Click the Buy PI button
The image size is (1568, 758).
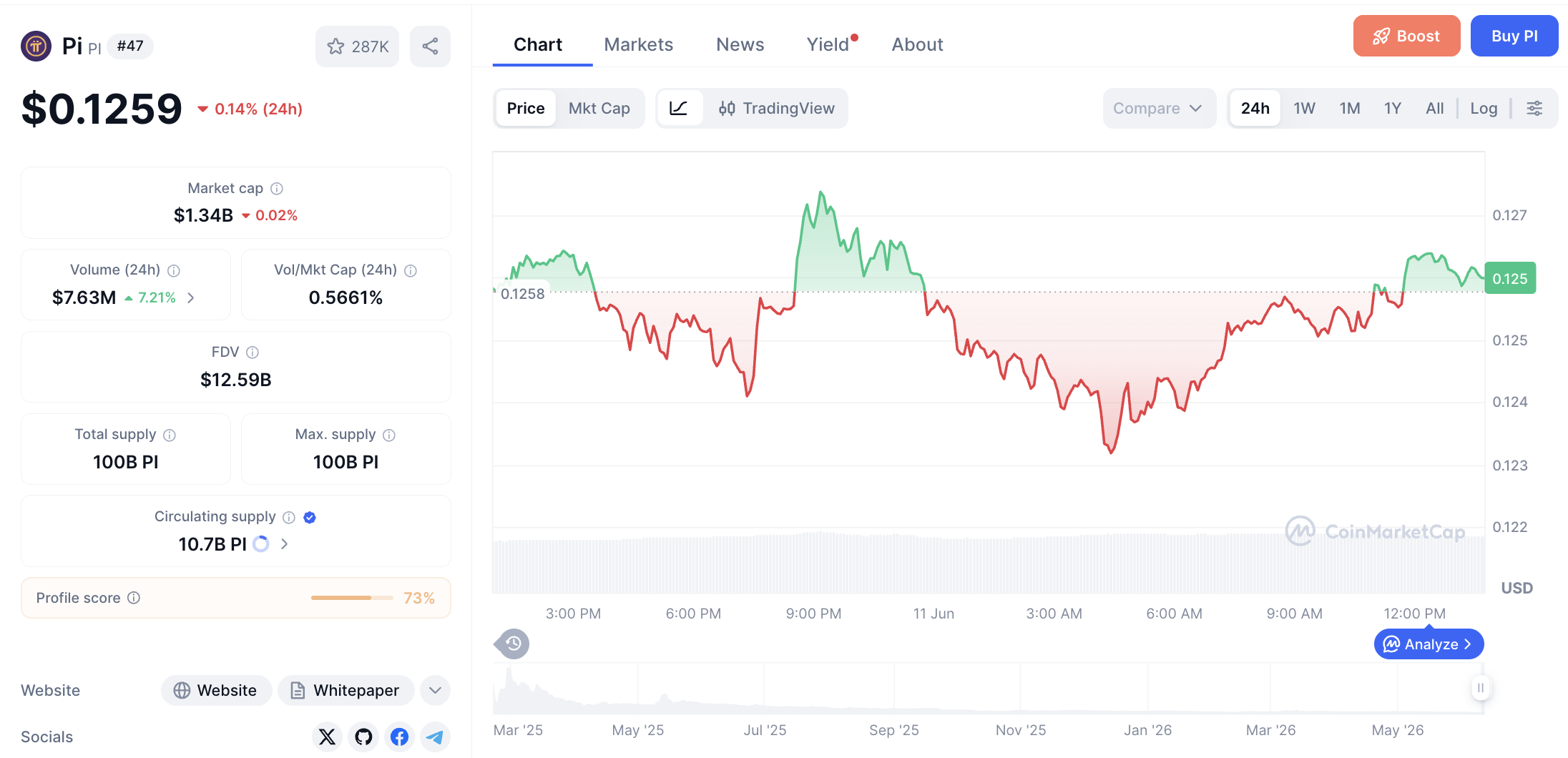(1514, 36)
